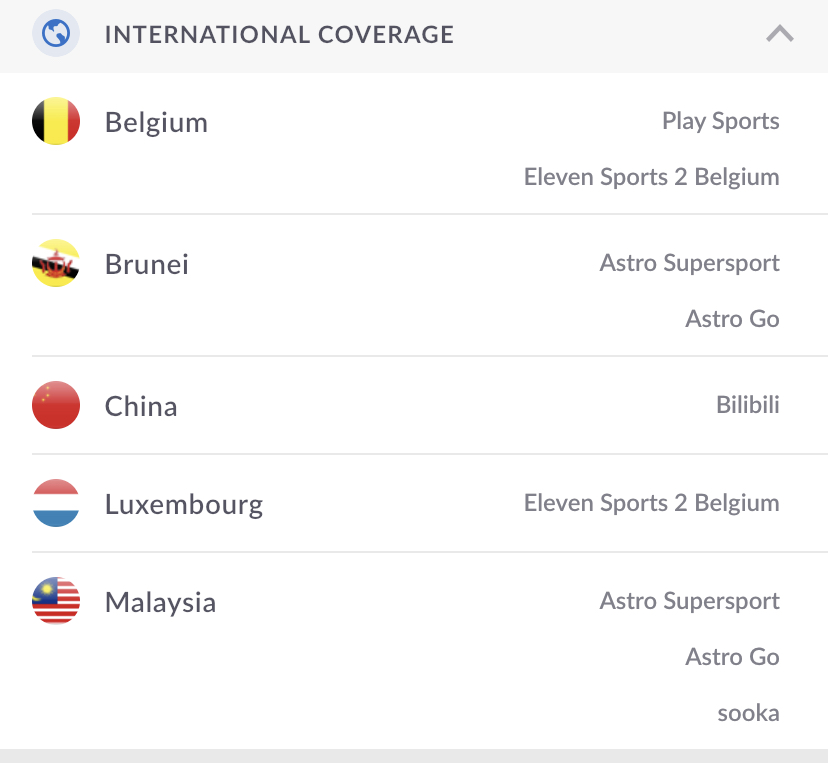828x763 pixels.
Task: Select the Luxembourg country name
Action: pos(184,505)
